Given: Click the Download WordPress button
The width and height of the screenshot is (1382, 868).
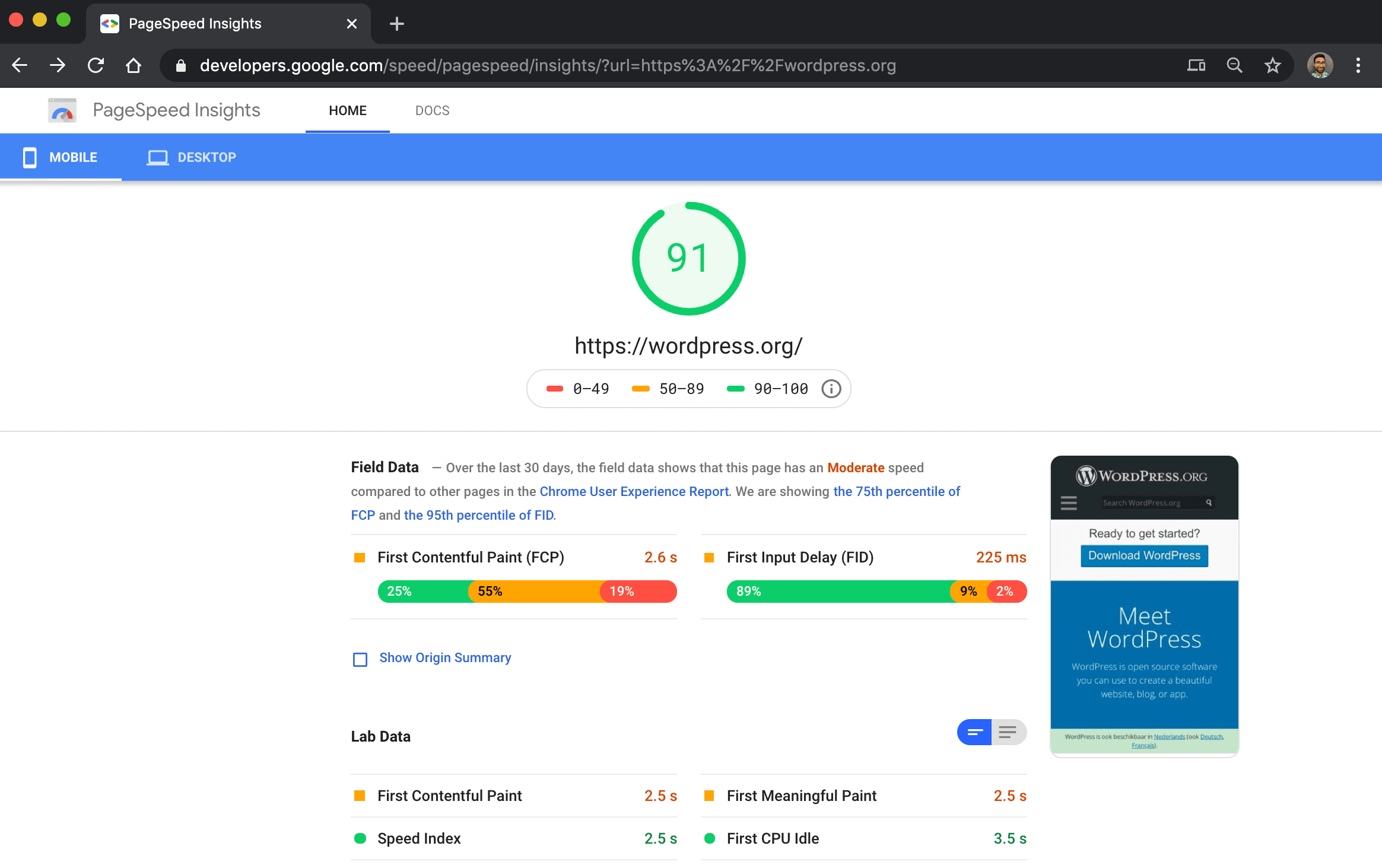Looking at the screenshot, I should pyautogui.click(x=1143, y=555).
